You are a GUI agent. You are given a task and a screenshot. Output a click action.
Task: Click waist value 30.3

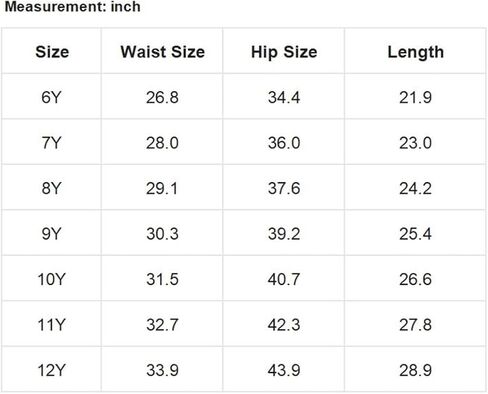point(162,233)
